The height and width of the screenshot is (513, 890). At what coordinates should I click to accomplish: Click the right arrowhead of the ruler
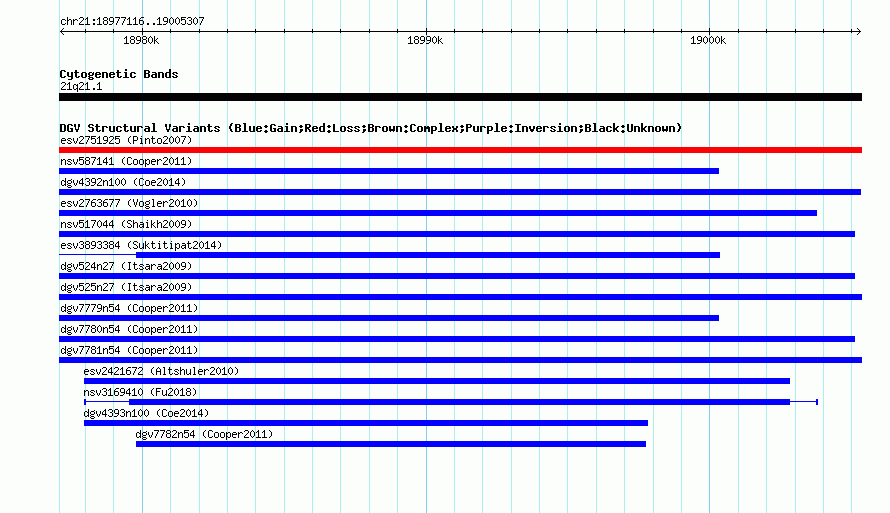pyautogui.click(x=859, y=31)
